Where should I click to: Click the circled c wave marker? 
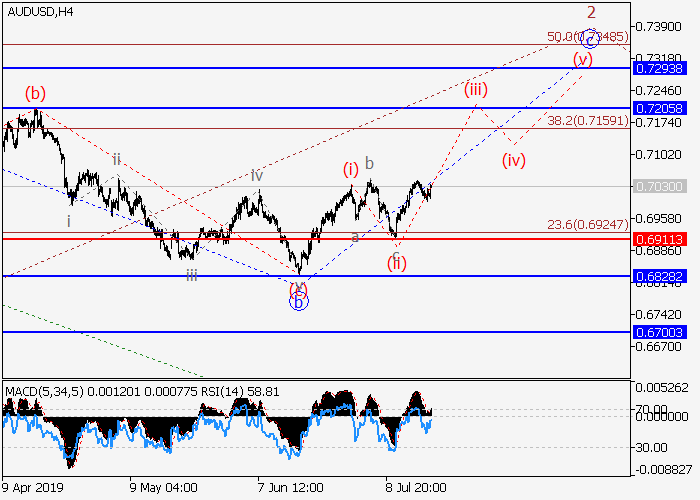tap(590, 39)
